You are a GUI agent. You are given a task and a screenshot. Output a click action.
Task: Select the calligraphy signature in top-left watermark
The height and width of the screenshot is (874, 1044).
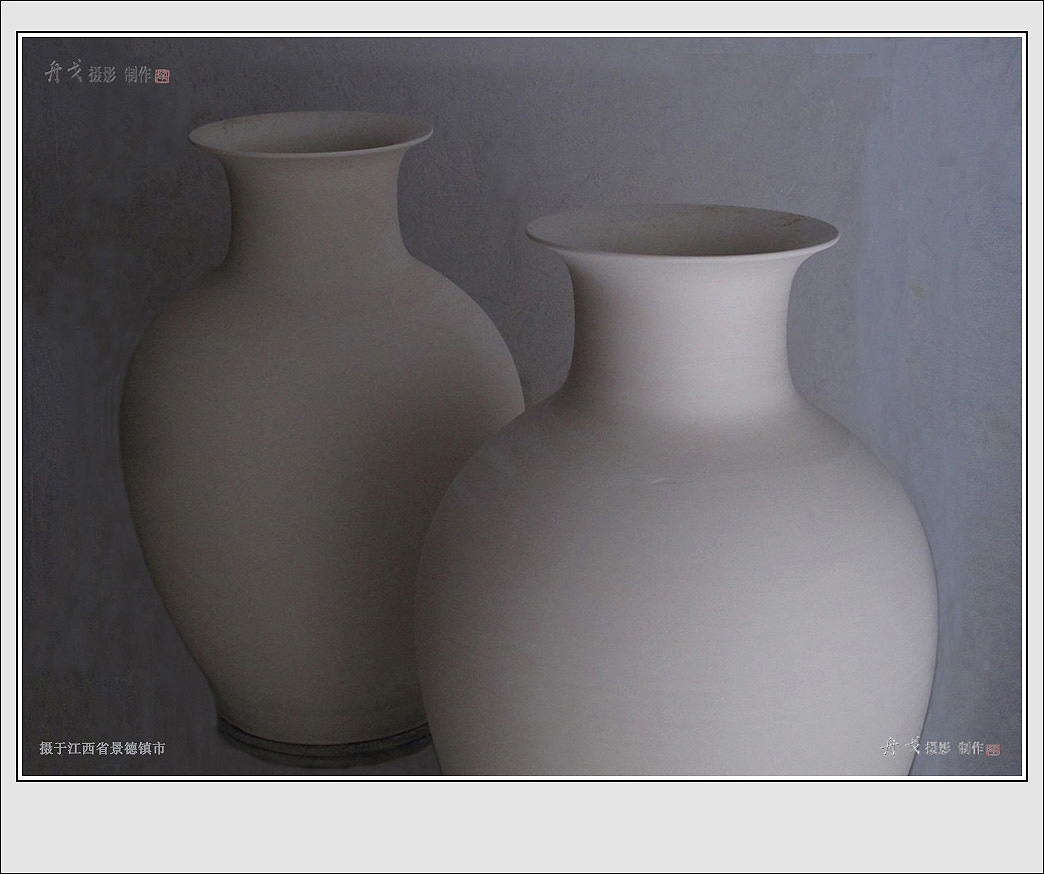click(x=63, y=73)
